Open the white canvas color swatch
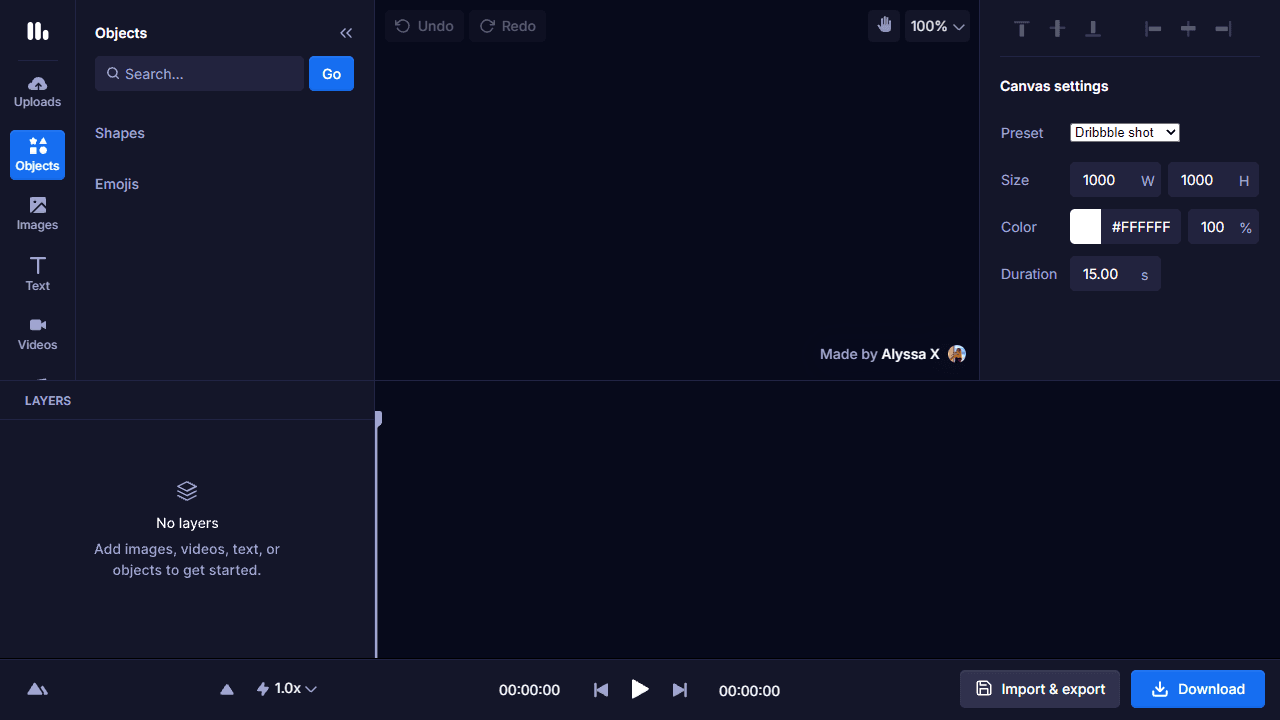 tap(1086, 227)
